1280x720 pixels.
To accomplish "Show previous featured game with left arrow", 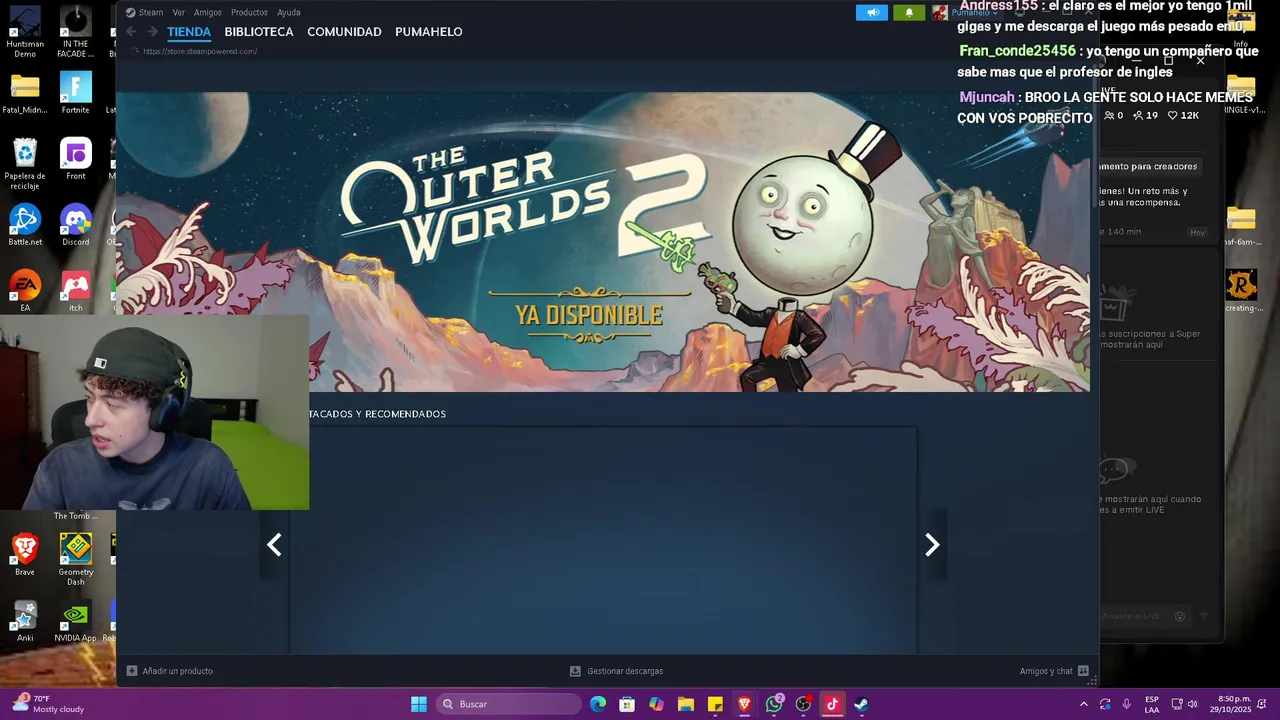I will pyautogui.click(x=274, y=545).
